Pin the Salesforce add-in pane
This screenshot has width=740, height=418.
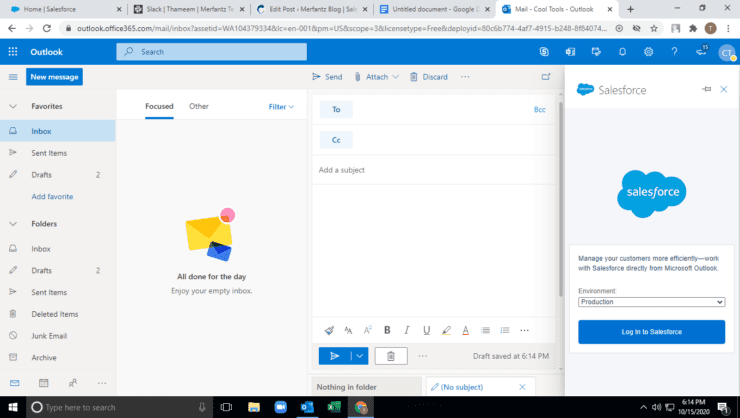[708, 89]
